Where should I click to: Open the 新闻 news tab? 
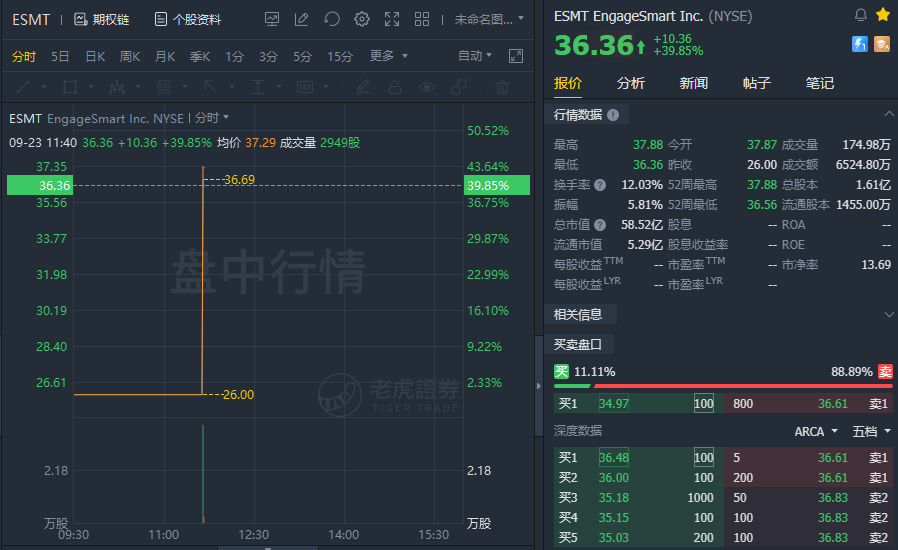(x=694, y=84)
